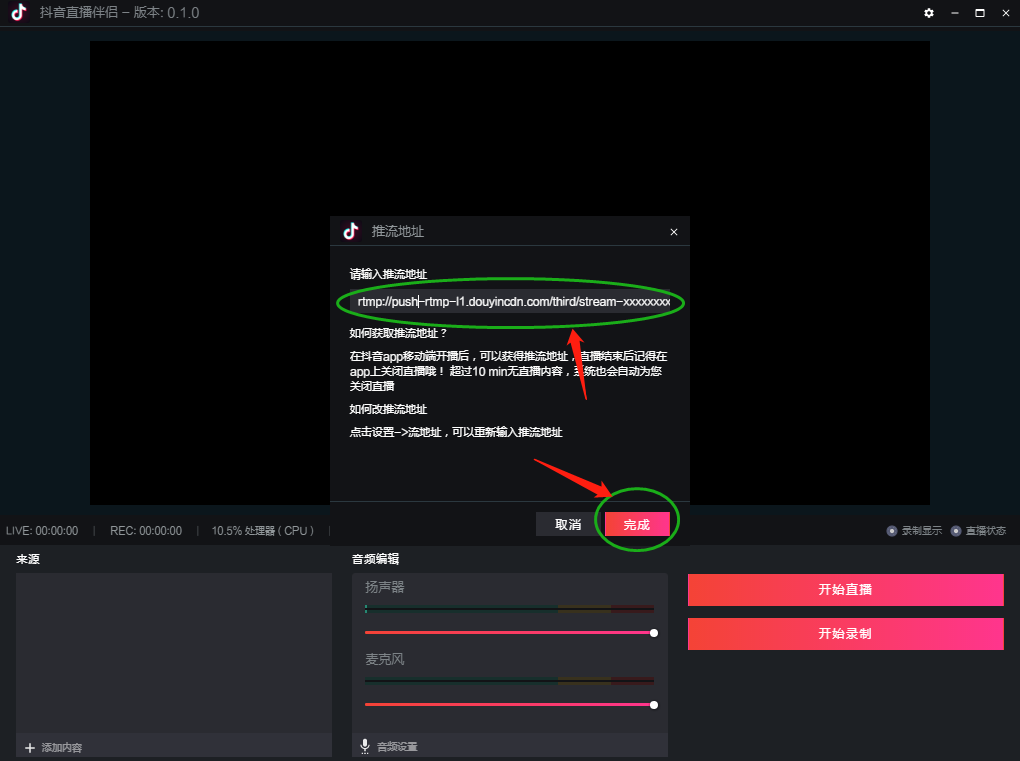This screenshot has width=1020, height=761.
Task: Minimize the 抖音直播伴侣 window
Action: 955,13
